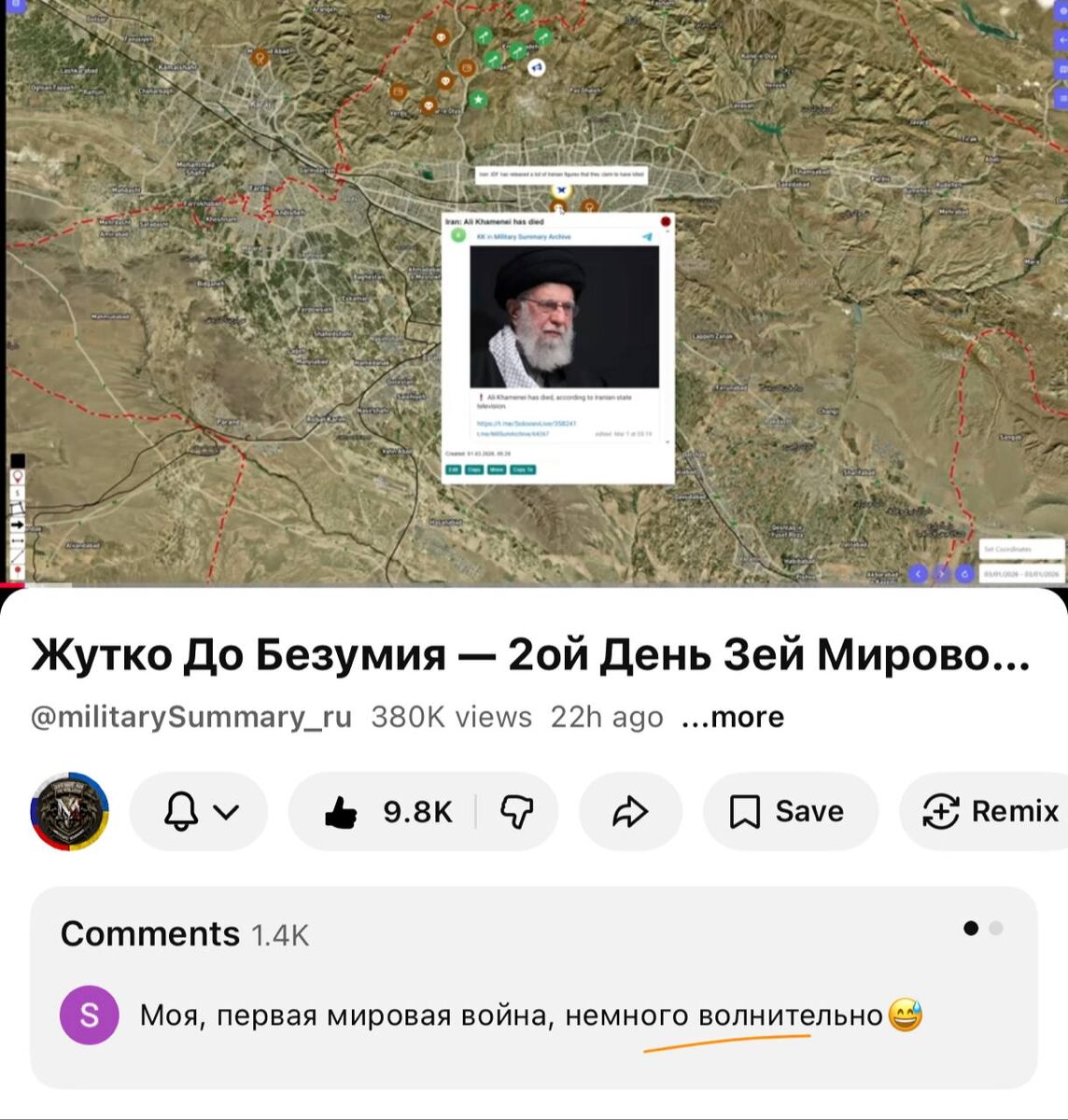Switch comments preview page dots
This screenshot has width=1068, height=1120.
tap(983, 928)
